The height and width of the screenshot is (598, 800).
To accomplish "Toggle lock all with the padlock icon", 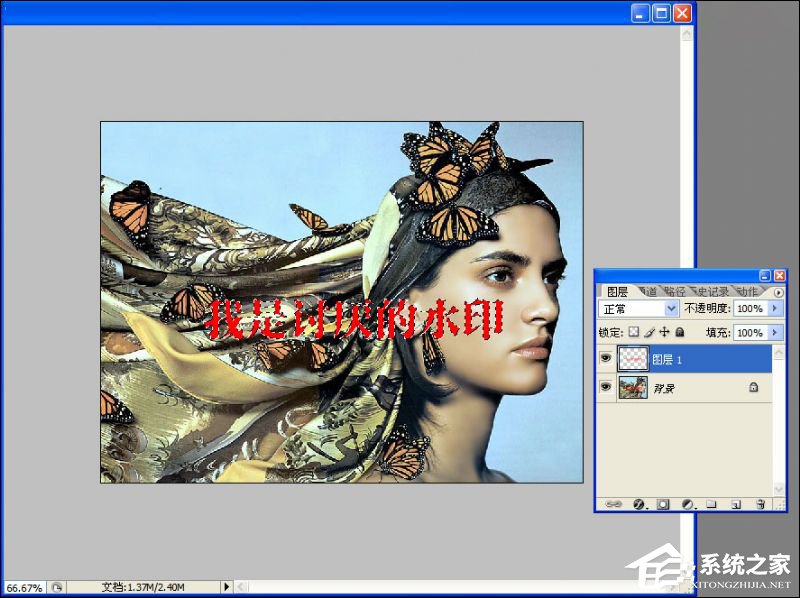I will (x=681, y=332).
